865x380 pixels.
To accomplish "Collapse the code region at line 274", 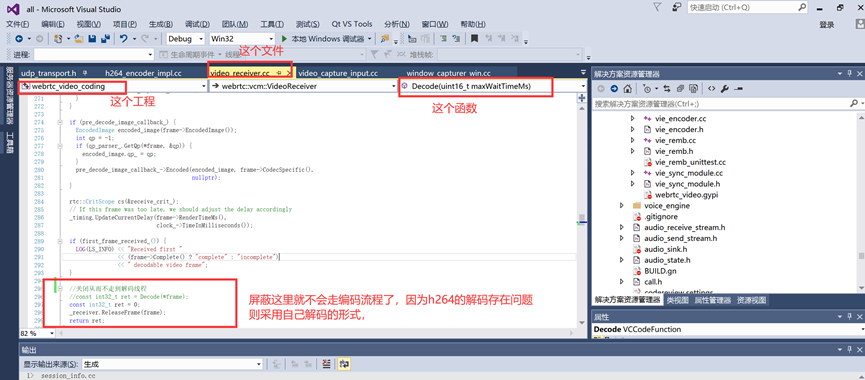I will pyautogui.click(x=60, y=121).
